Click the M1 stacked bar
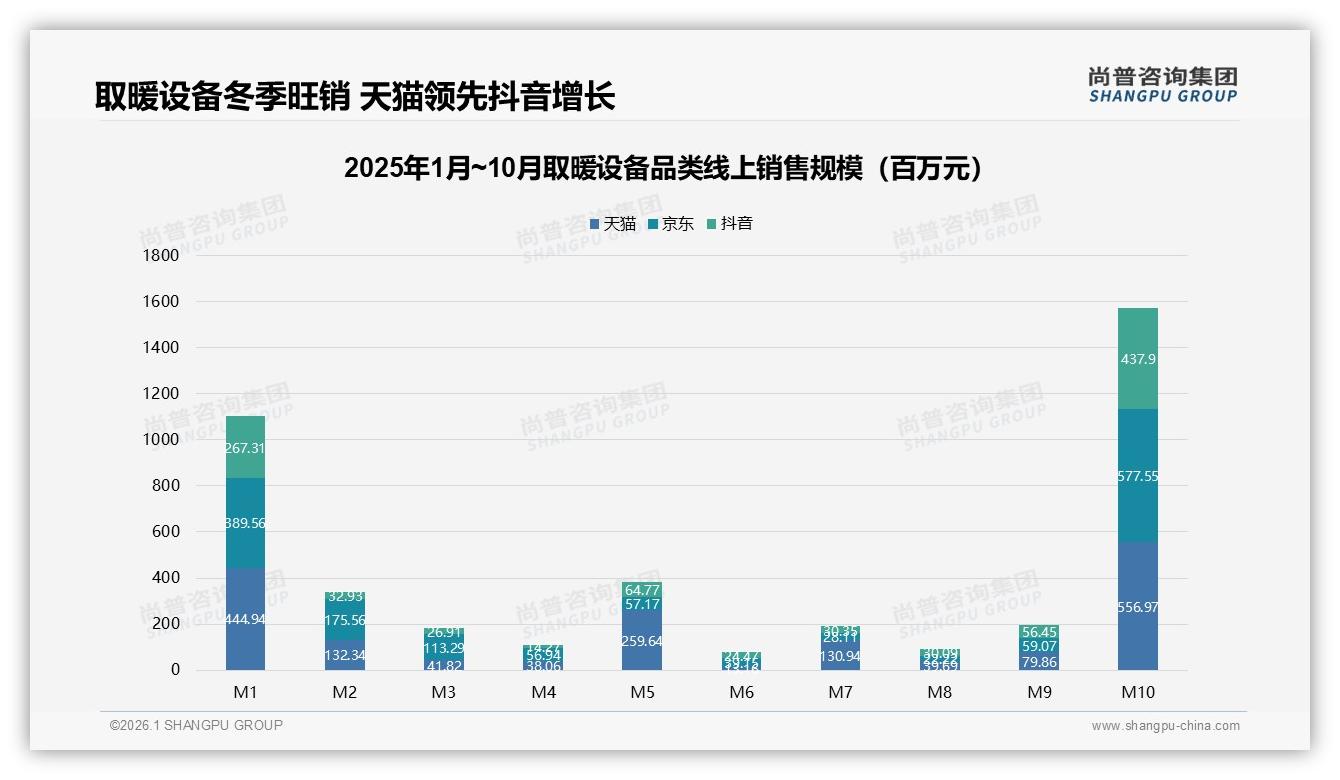 (x=245, y=540)
